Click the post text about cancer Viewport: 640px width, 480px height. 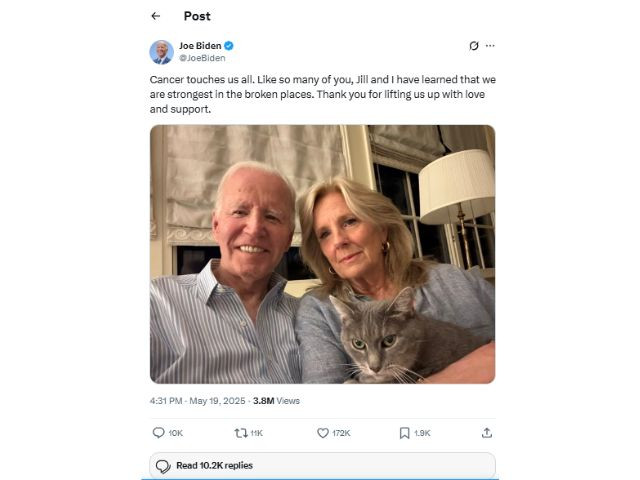point(322,94)
